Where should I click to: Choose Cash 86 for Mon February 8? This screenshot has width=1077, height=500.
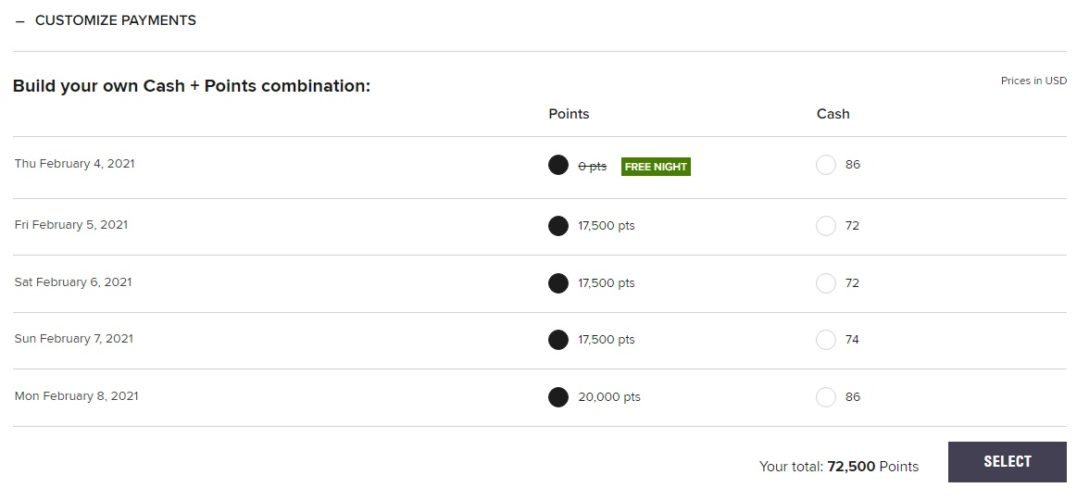826,397
